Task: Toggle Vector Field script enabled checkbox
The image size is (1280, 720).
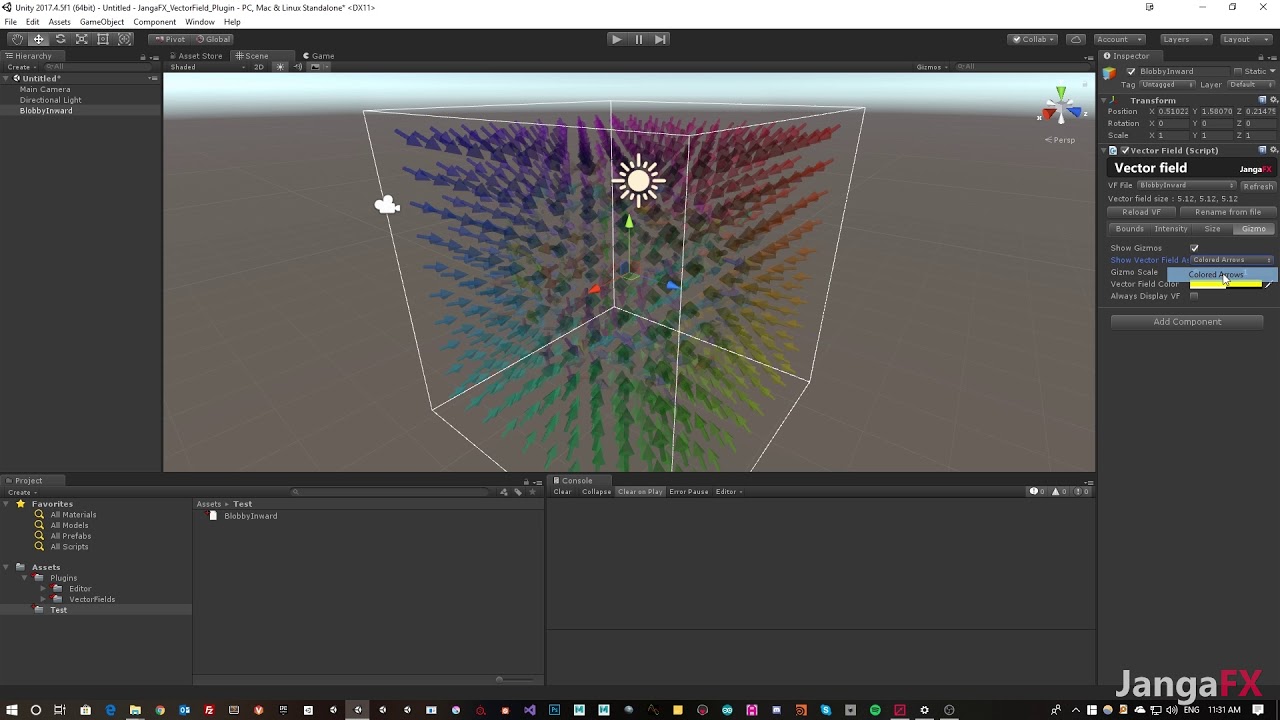Action: click(x=1123, y=150)
